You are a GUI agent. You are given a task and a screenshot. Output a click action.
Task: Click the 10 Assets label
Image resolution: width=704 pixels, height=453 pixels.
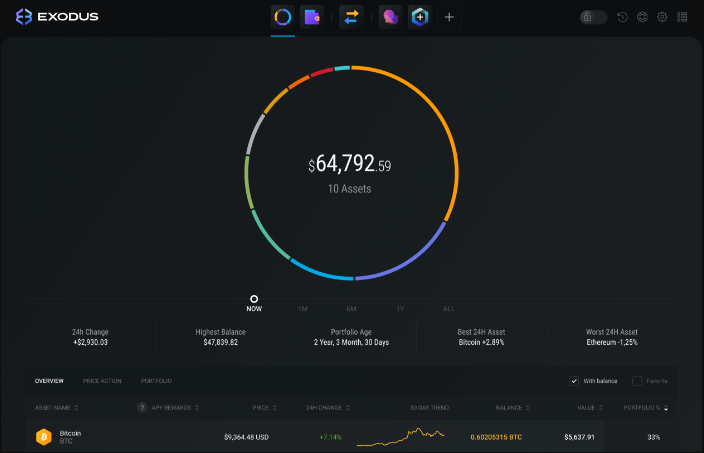pos(349,189)
